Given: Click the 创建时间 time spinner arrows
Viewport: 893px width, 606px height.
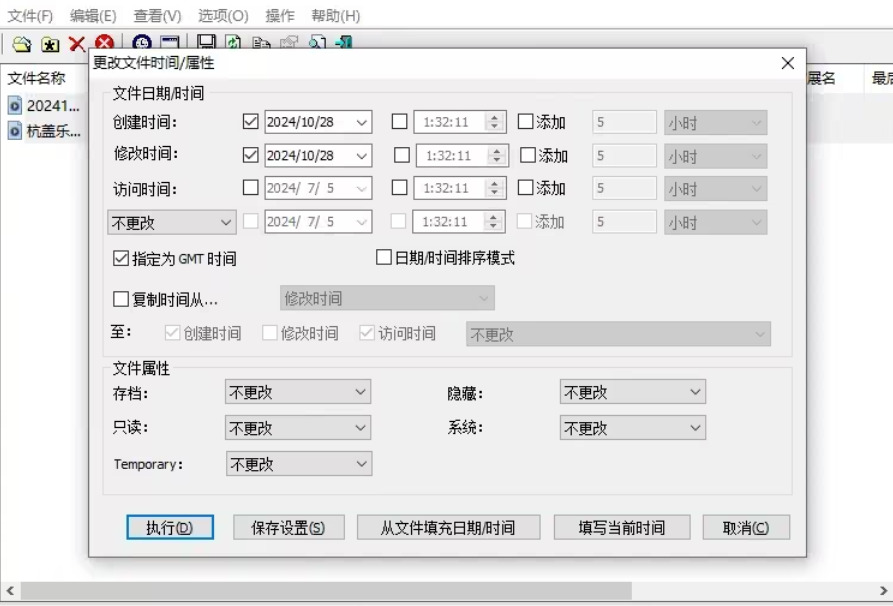Looking at the screenshot, I should coord(494,122).
